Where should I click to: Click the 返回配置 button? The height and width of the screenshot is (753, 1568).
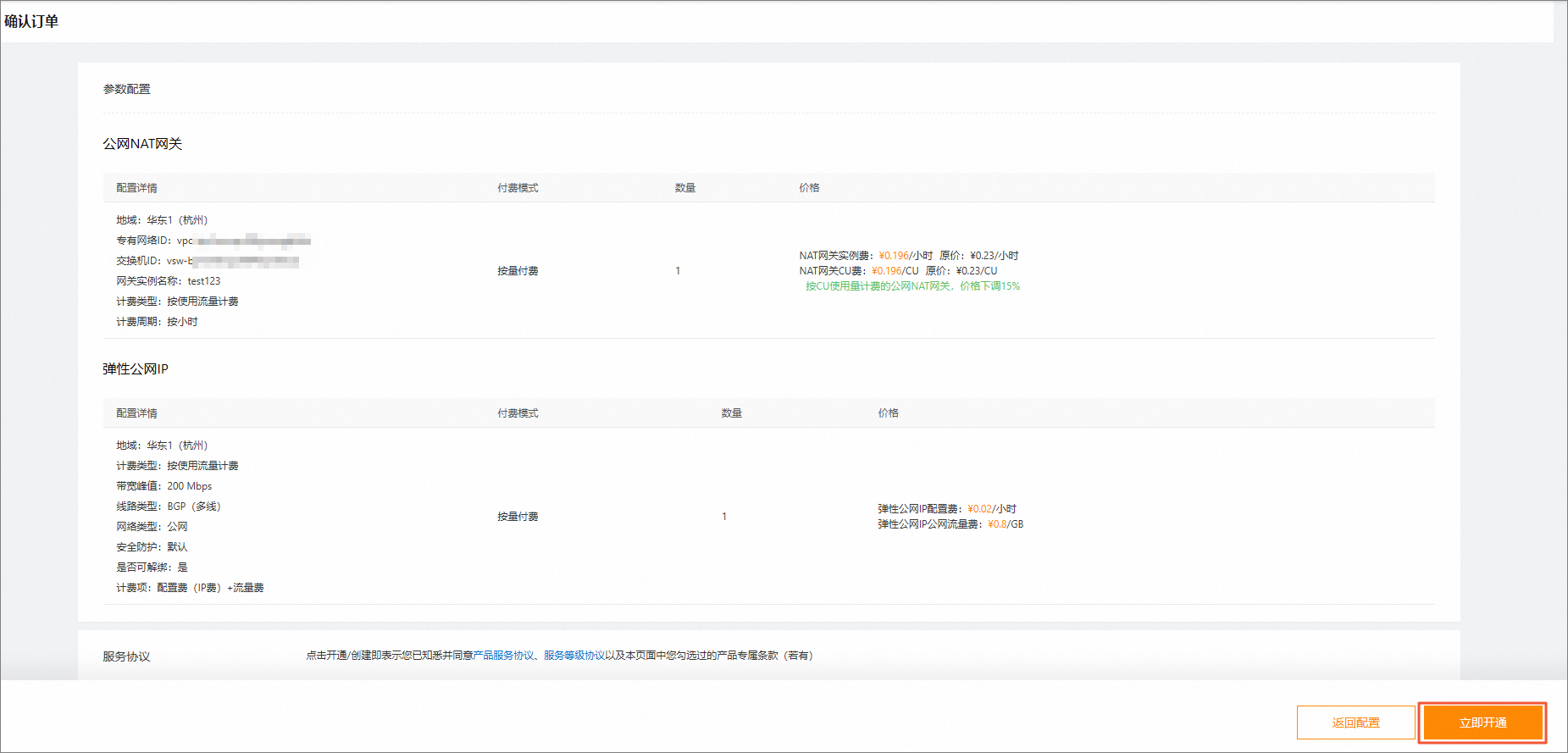point(1355,723)
